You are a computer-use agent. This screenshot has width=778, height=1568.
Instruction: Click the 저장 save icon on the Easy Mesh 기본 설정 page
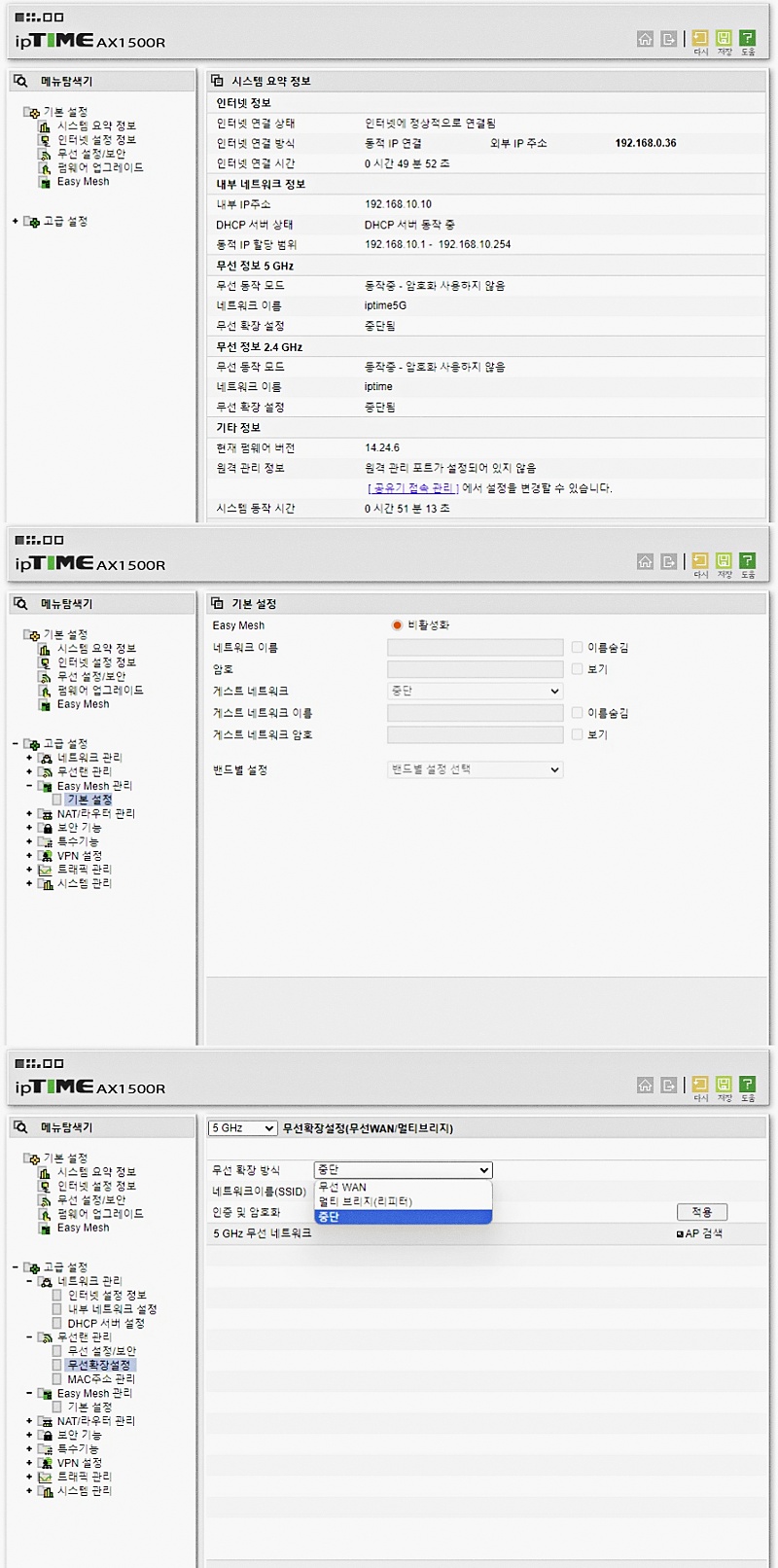point(724,561)
